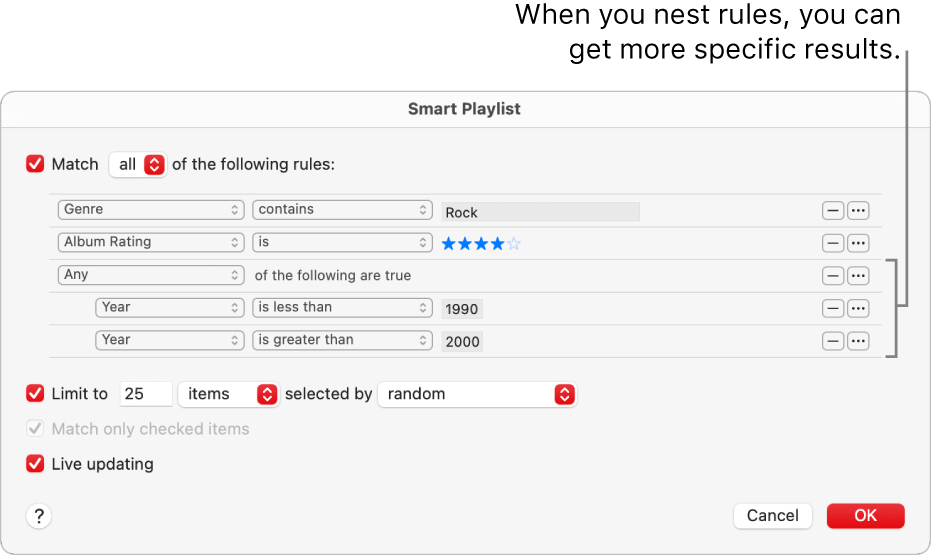Screen dimensions: 931x556
Task: Remove the Genre rule with minus button
Action: pyautogui.click(x=832, y=211)
